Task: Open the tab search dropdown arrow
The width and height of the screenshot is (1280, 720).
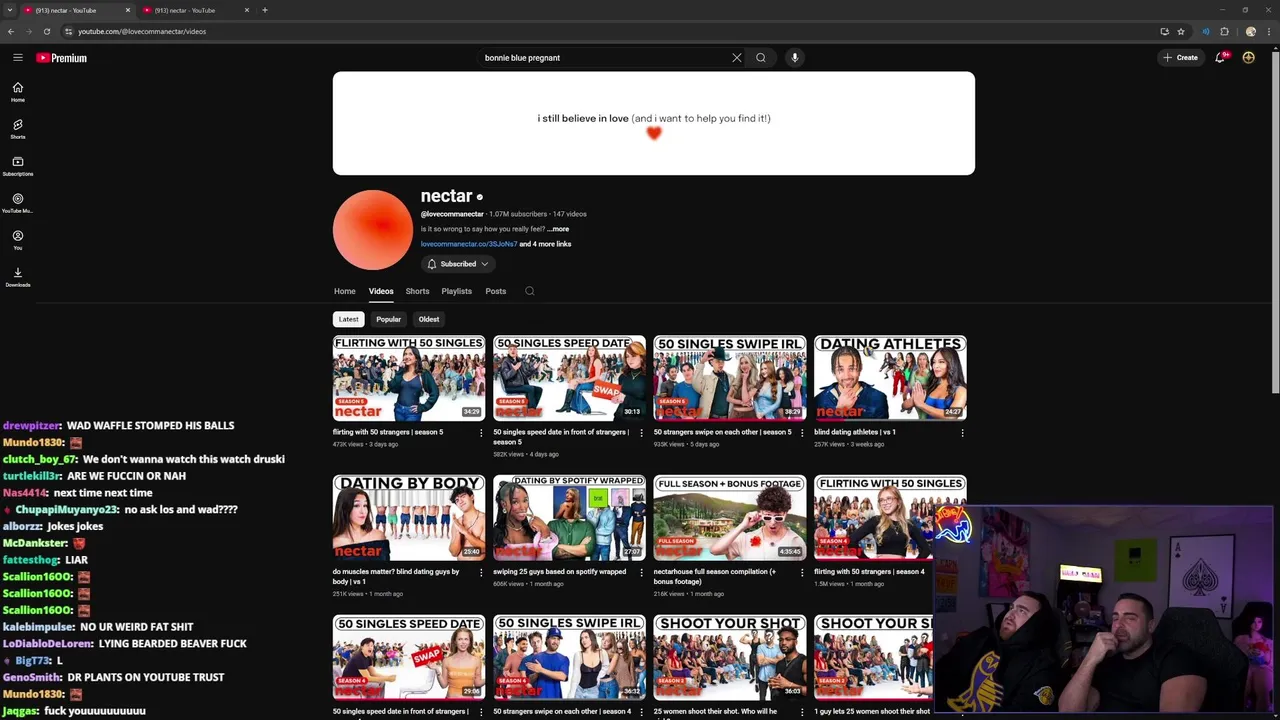Action: click(10, 10)
